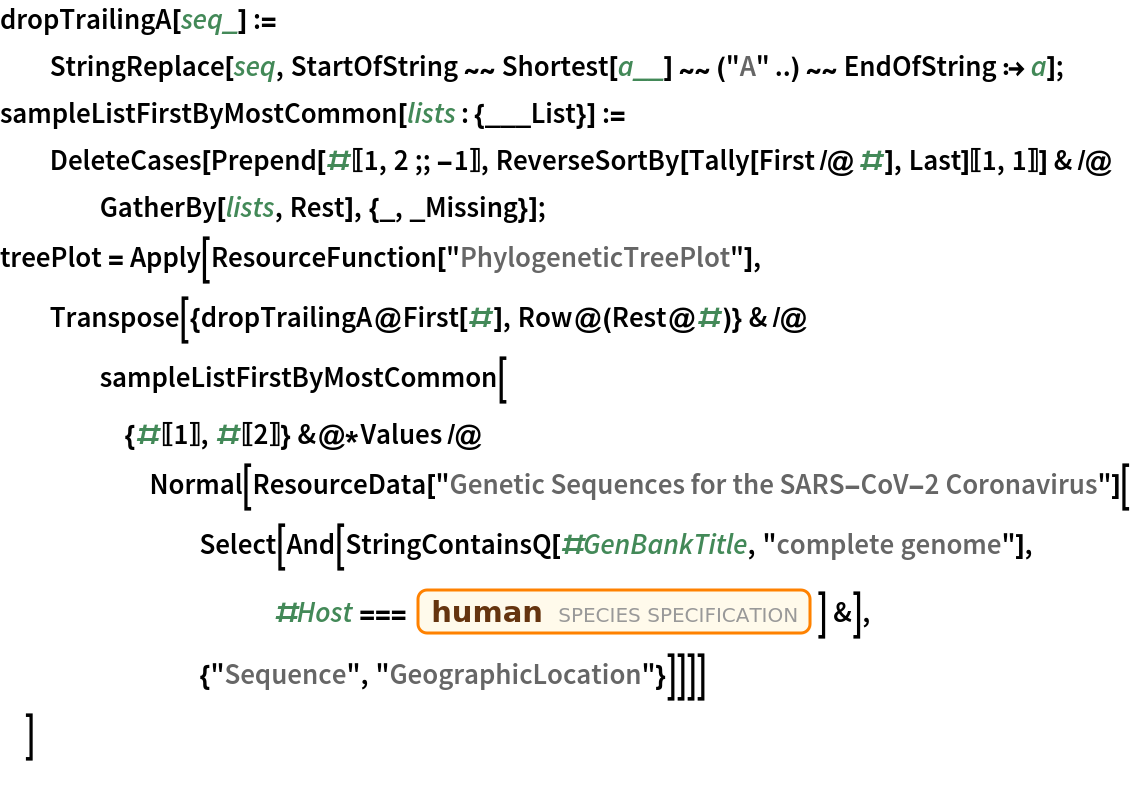This screenshot has height=810, width=1132.
Task: Click the #Host slot
Action: [313, 613]
